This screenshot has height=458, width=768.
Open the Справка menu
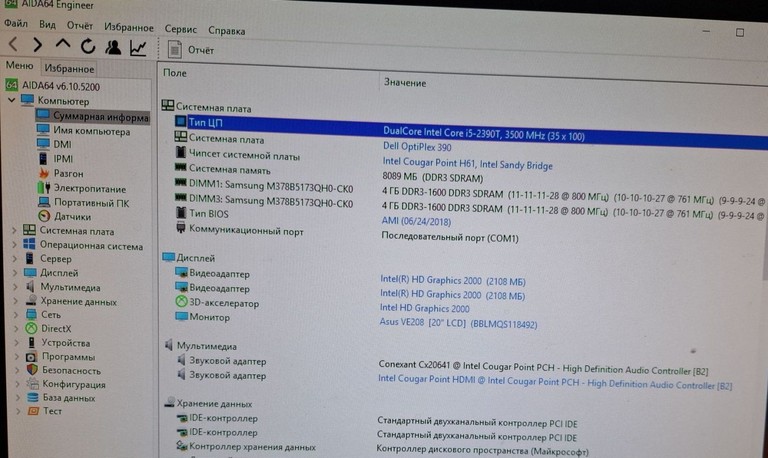point(227,30)
